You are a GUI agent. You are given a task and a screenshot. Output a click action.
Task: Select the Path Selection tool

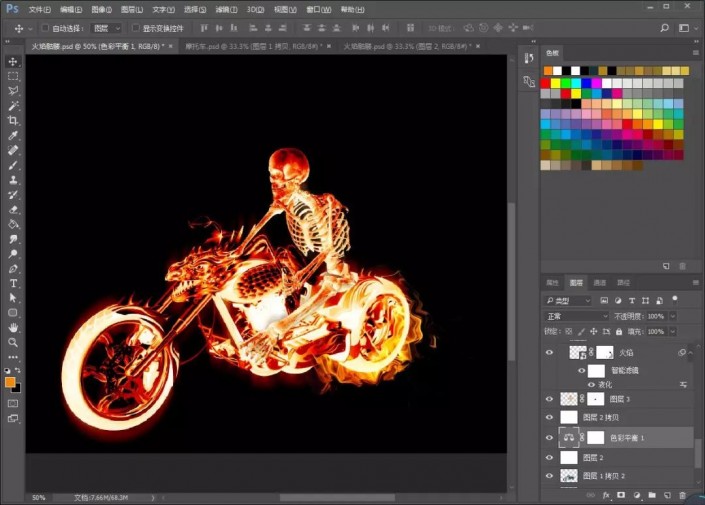point(13,298)
